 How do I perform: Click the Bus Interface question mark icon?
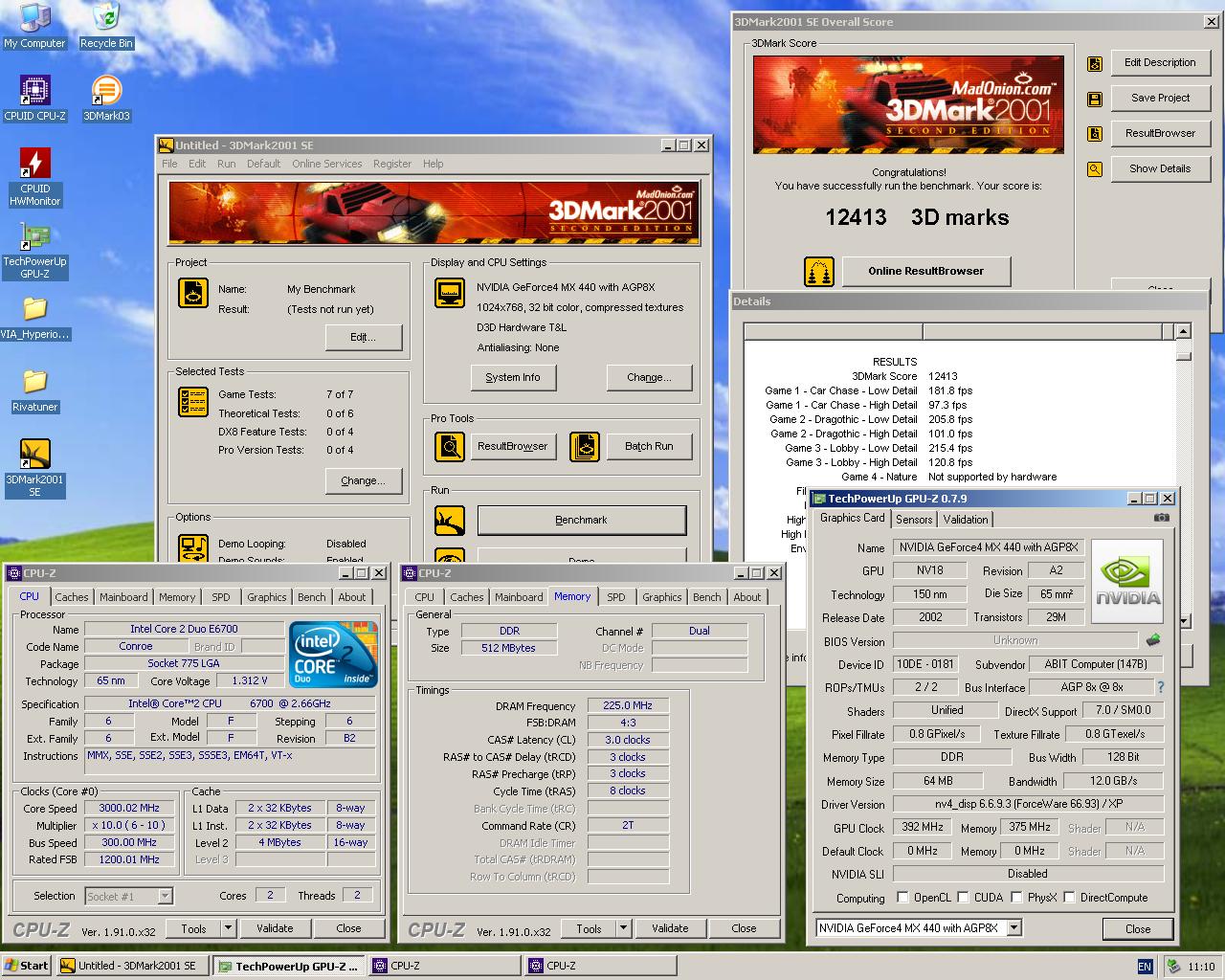tap(1161, 687)
